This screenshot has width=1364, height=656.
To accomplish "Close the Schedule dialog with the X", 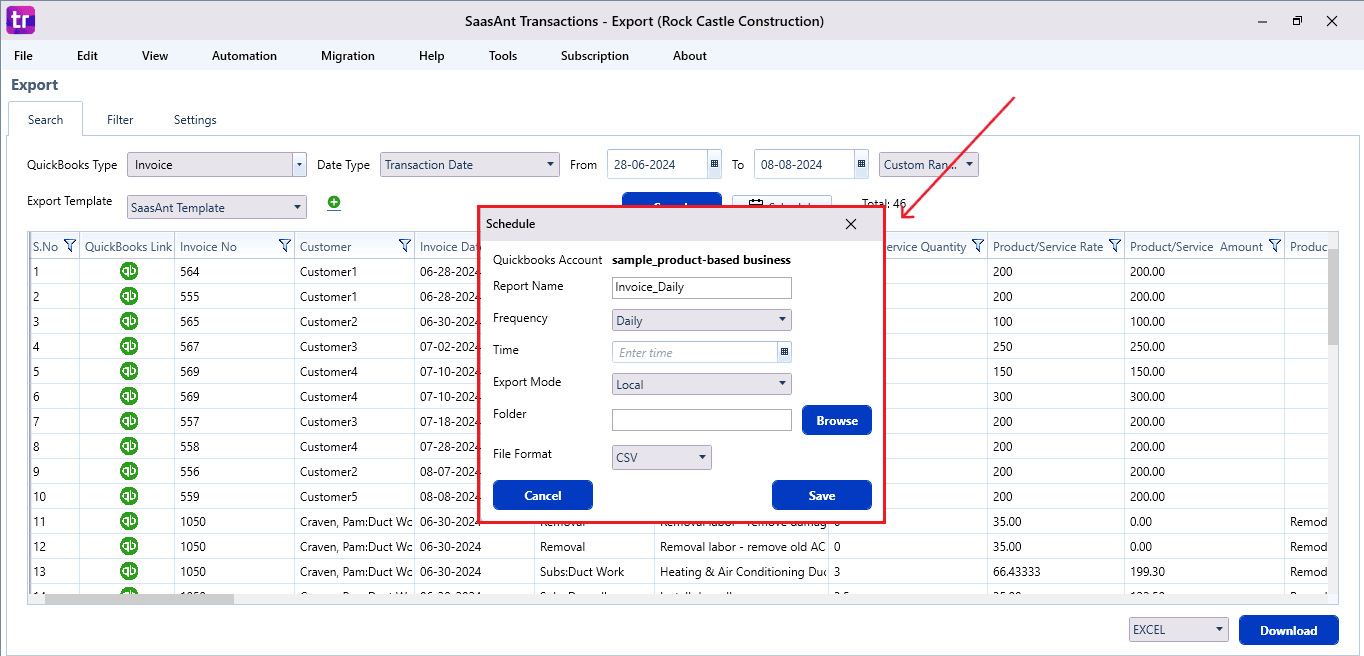I will pyautogui.click(x=851, y=224).
